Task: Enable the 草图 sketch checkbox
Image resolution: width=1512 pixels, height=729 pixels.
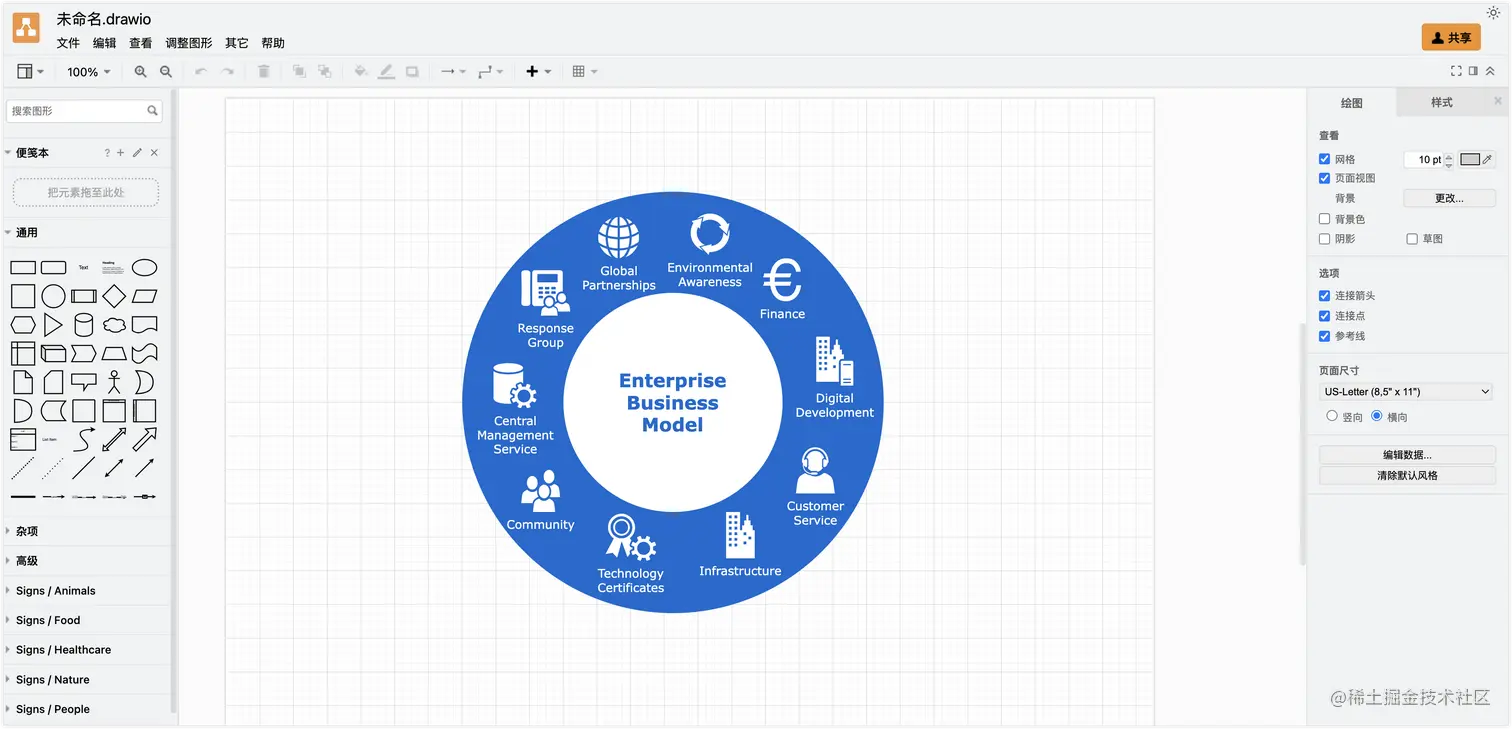Action: 1412,239
